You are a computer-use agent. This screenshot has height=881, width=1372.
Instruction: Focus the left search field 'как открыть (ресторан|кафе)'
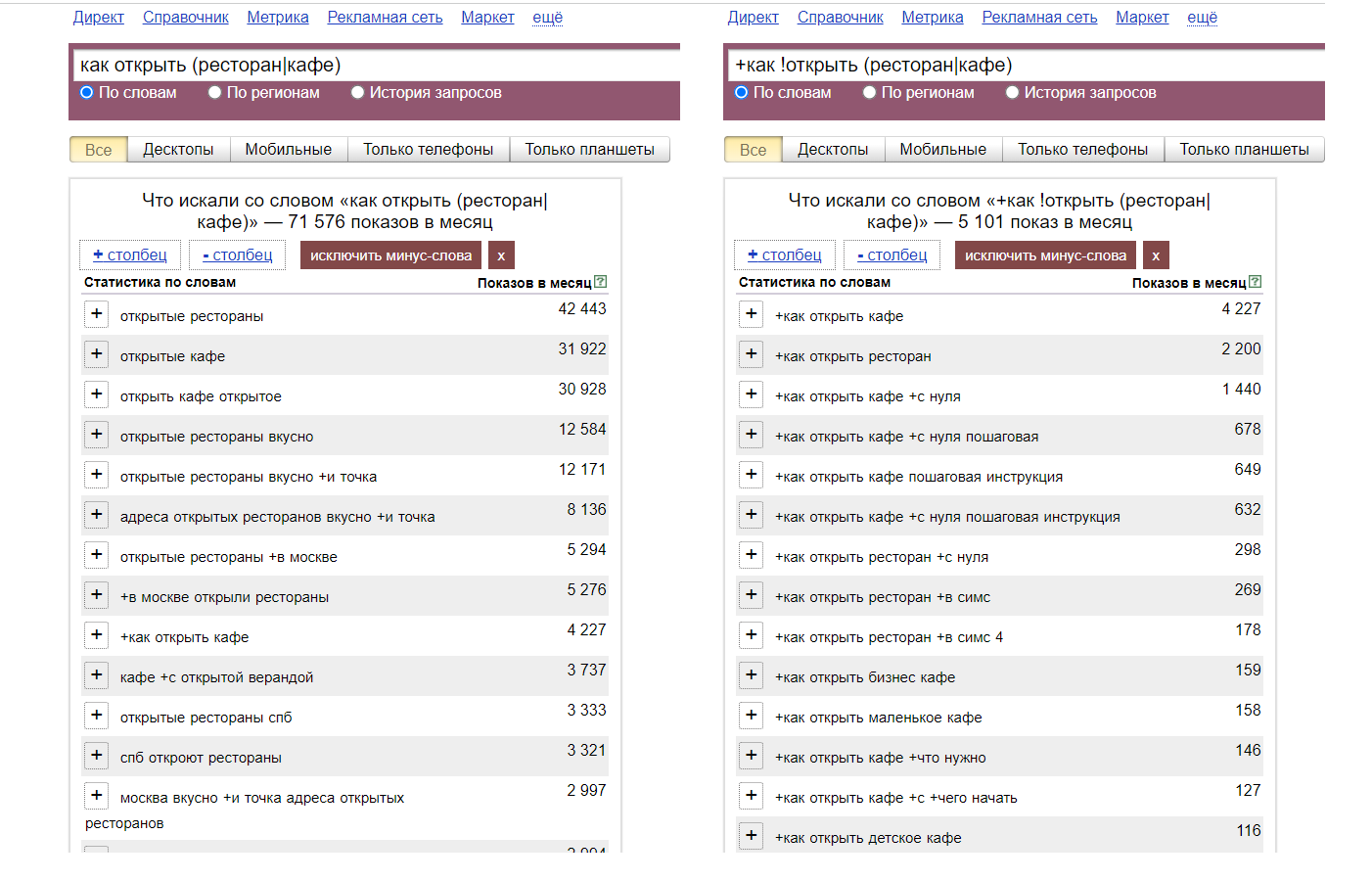pos(377,65)
